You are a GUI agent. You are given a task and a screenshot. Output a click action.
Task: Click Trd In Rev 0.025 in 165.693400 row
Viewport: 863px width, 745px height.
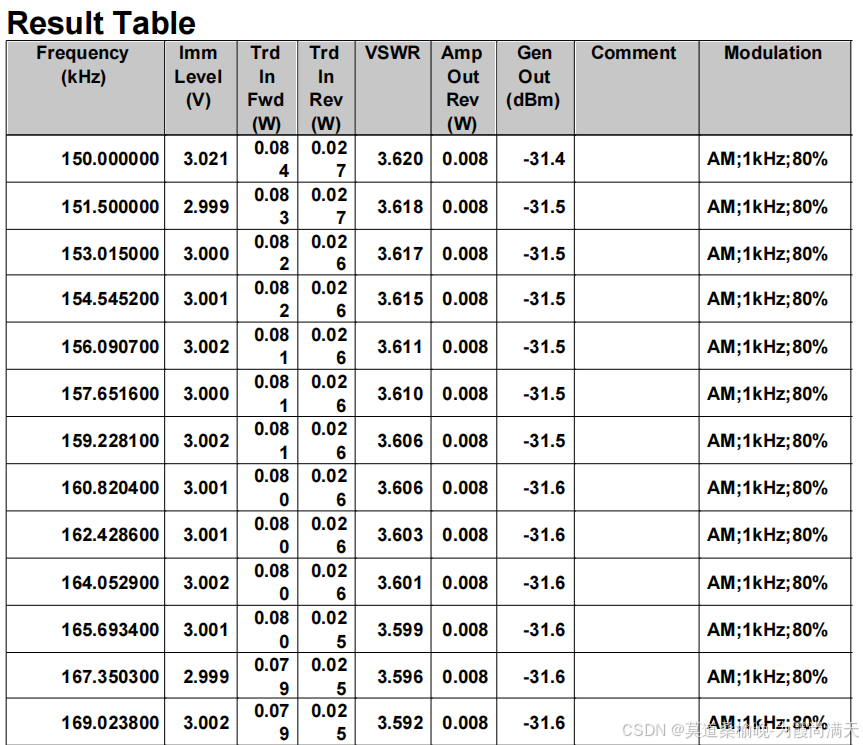point(329,629)
